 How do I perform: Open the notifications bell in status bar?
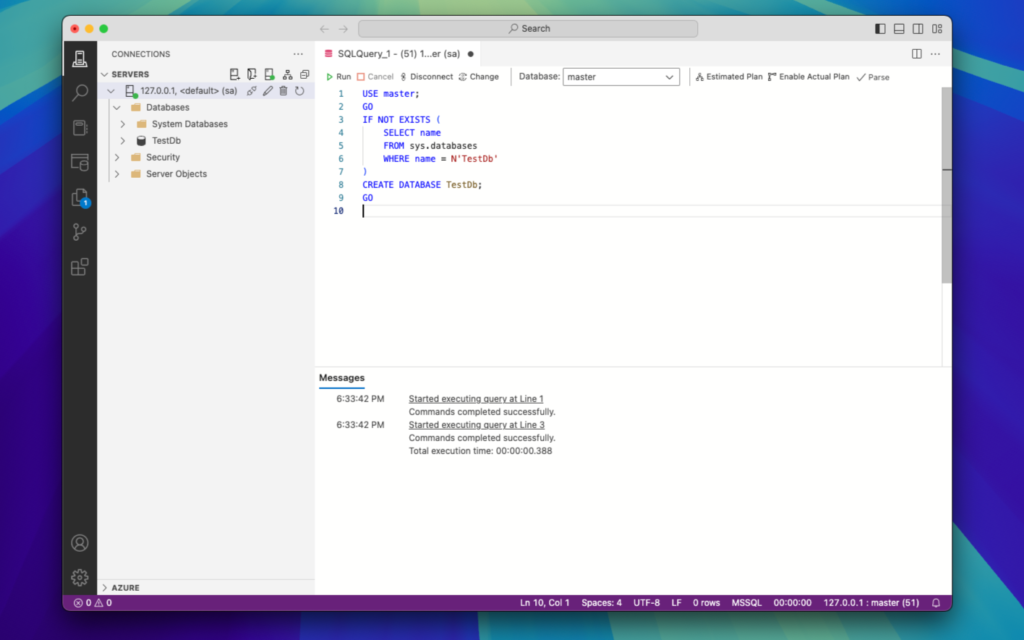pyautogui.click(x=936, y=603)
